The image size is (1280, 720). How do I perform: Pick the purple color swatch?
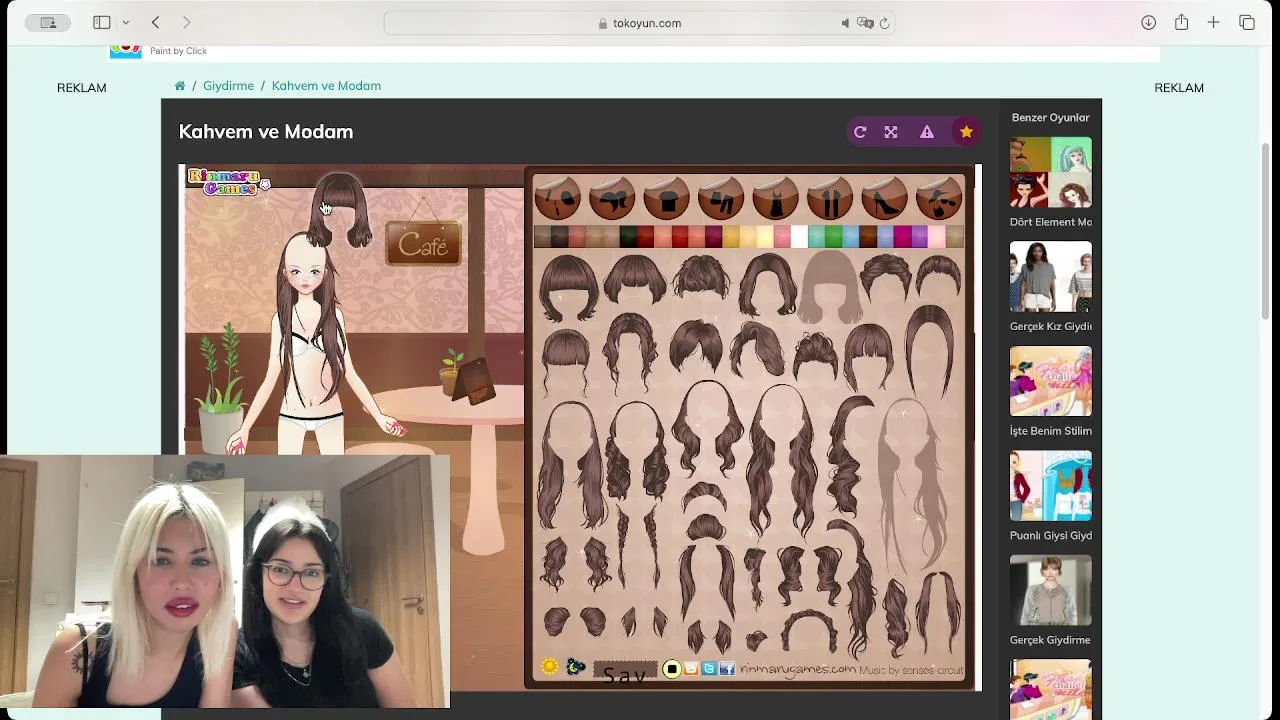pyautogui.click(x=919, y=237)
